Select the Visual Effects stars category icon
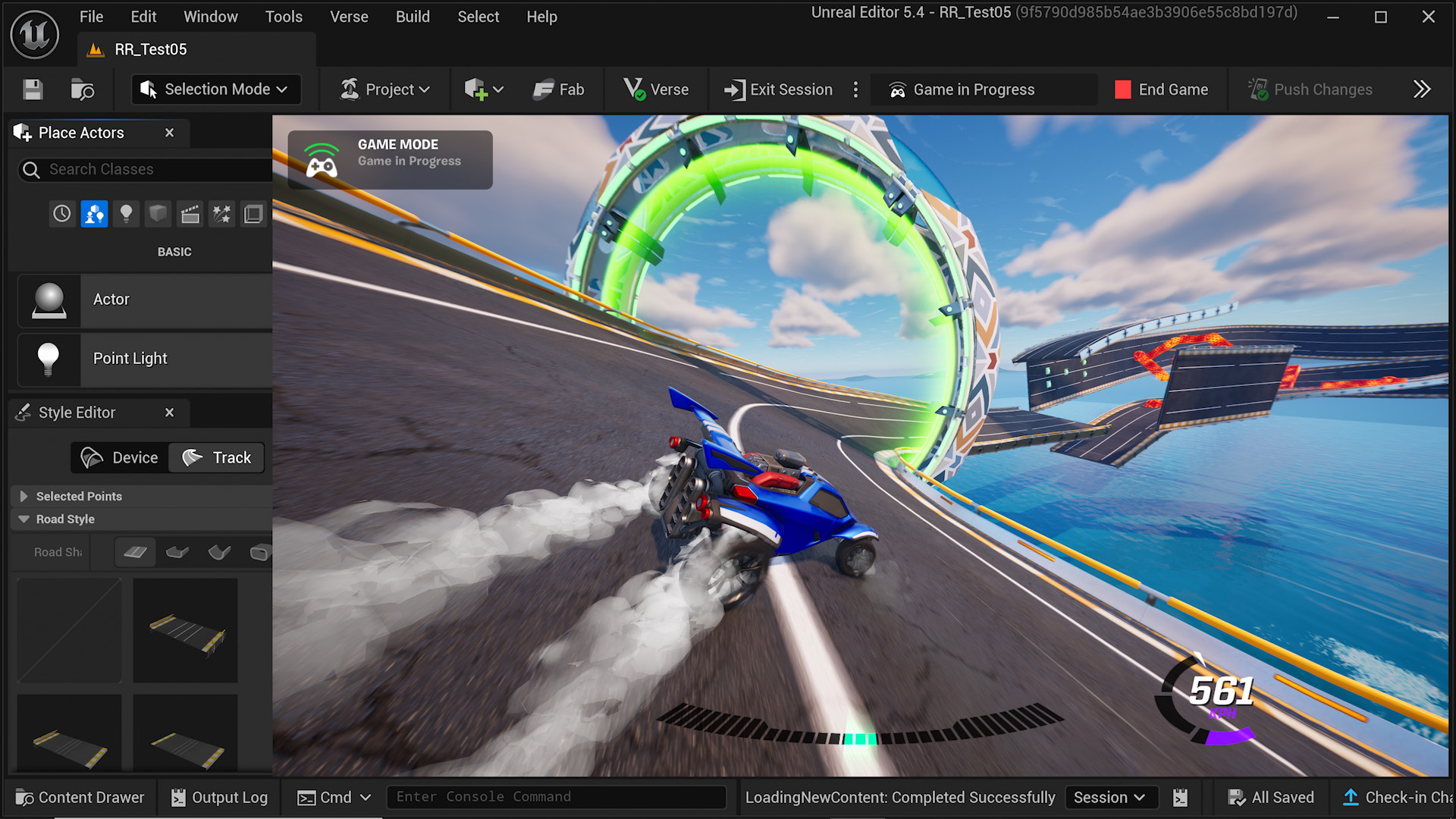Image resolution: width=1456 pixels, height=819 pixels. (x=221, y=215)
